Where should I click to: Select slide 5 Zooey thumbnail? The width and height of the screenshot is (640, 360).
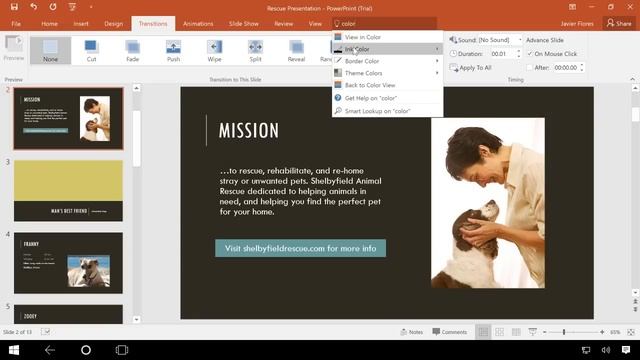[68, 314]
